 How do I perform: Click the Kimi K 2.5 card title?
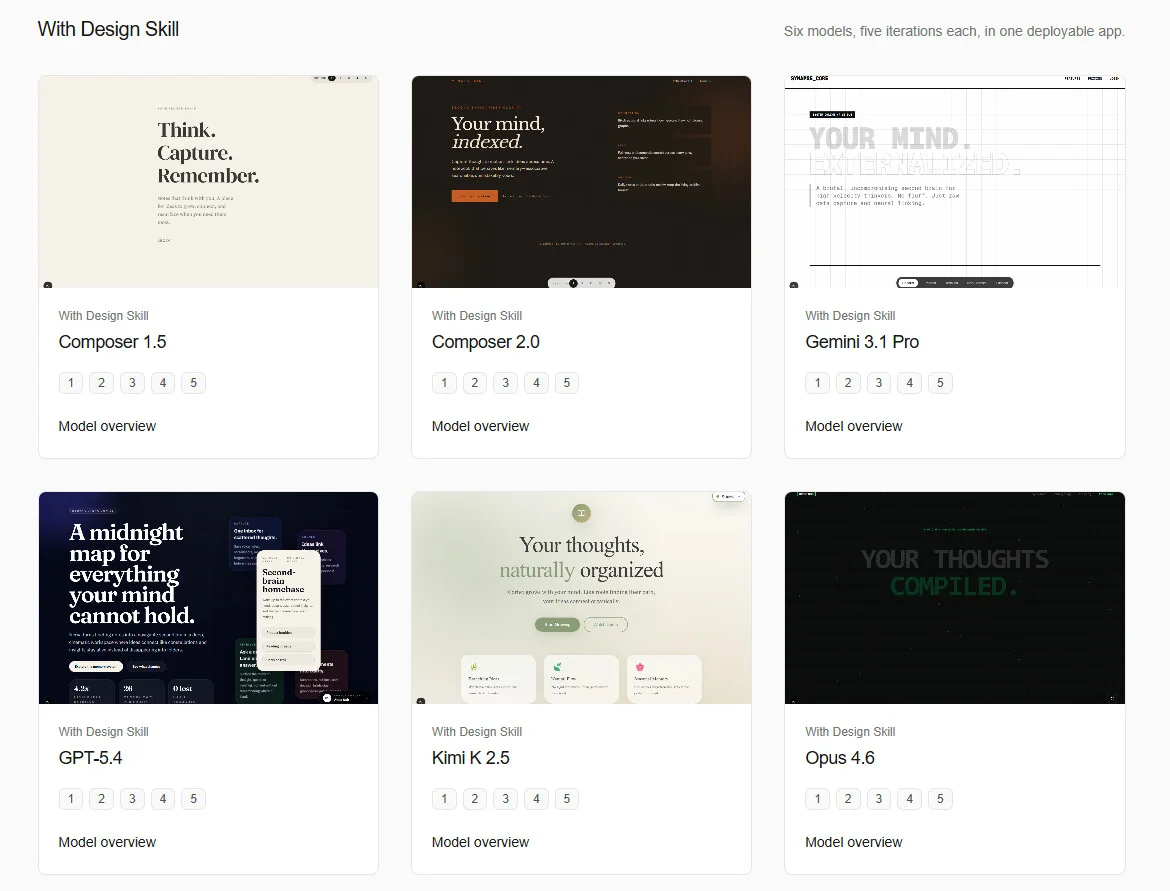(x=471, y=758)
